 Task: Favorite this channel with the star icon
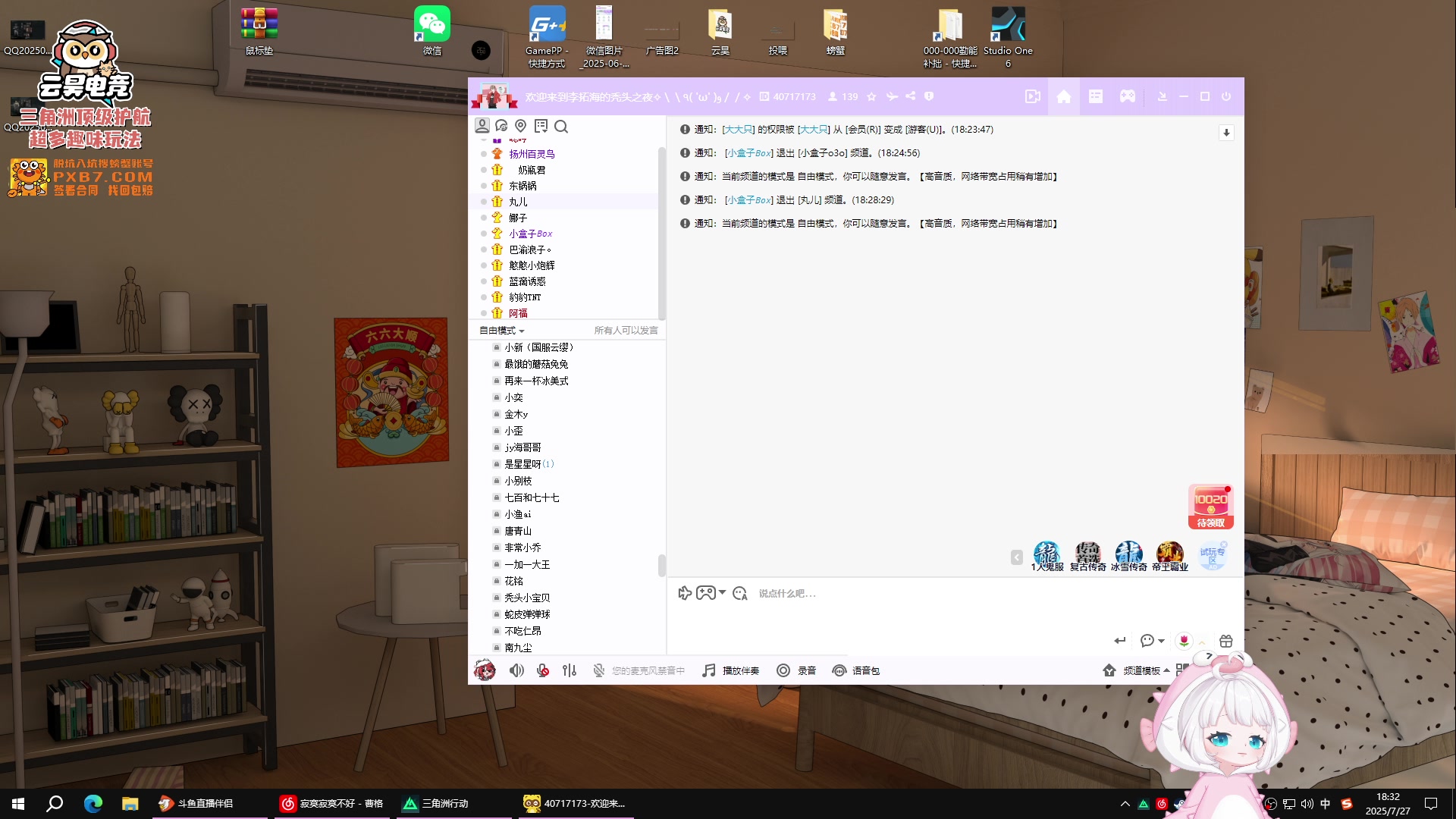(x=871, y=97)
